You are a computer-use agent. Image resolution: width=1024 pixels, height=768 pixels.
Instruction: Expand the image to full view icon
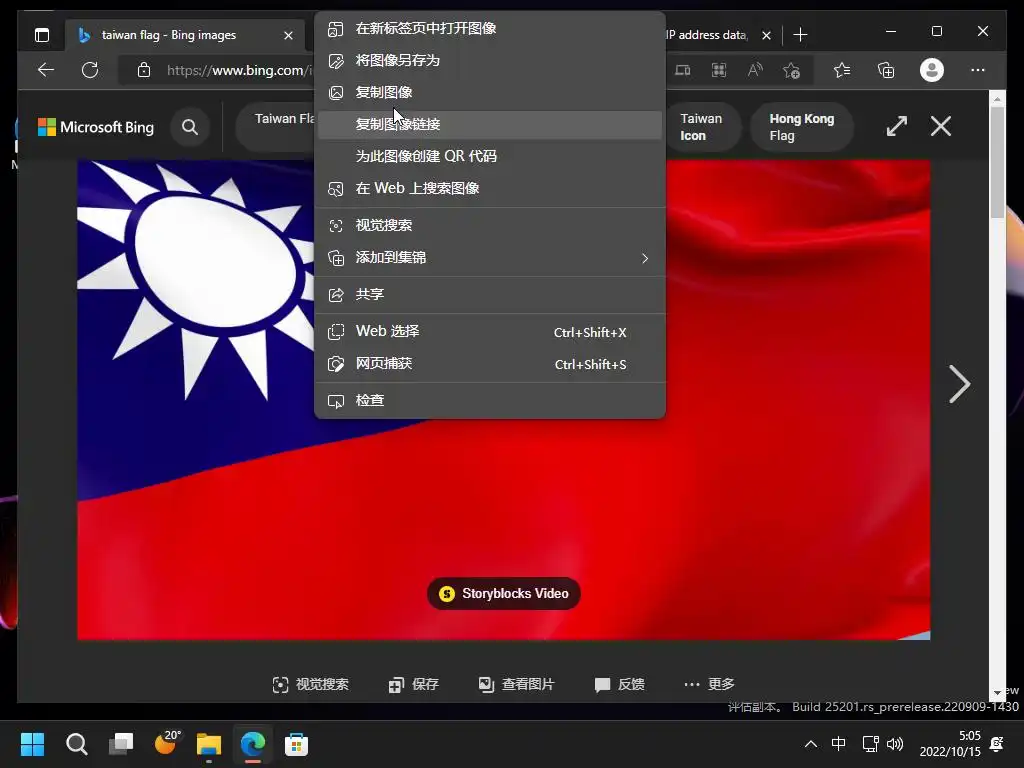897,126
